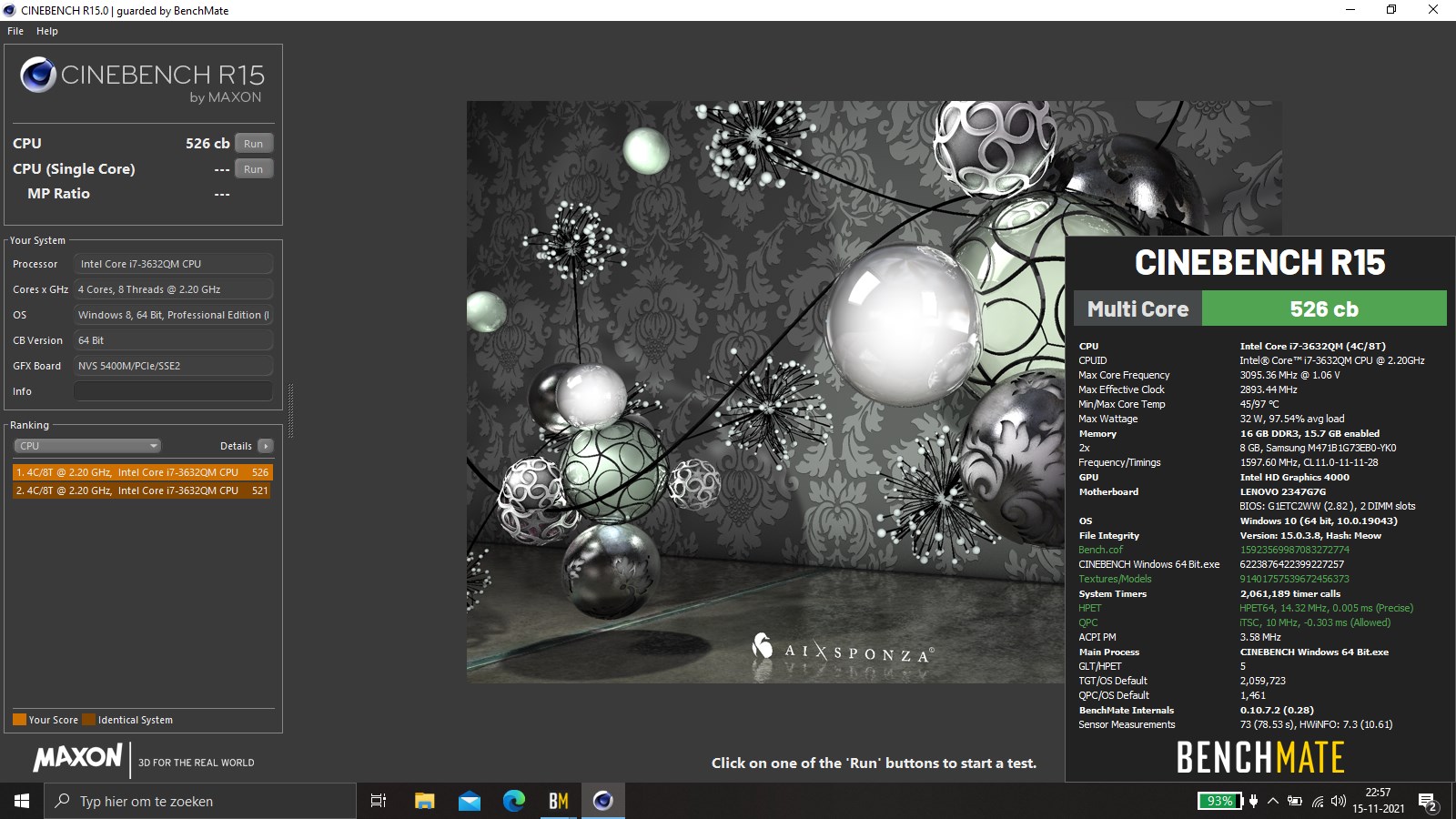
Task: Click the Motherboard LENOVO 2347G7G value
Action: point(1283,491)
